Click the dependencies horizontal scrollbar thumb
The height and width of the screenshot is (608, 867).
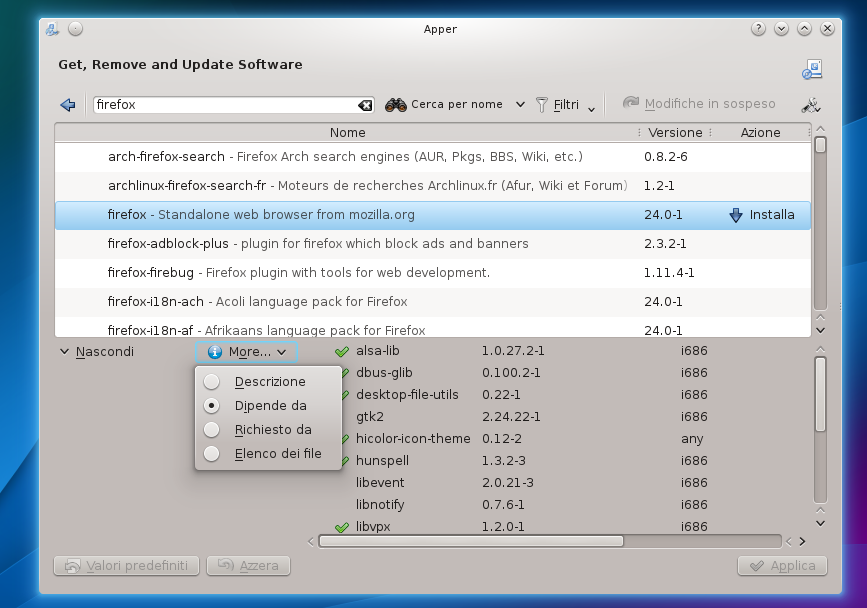click(x=471, y=541)
